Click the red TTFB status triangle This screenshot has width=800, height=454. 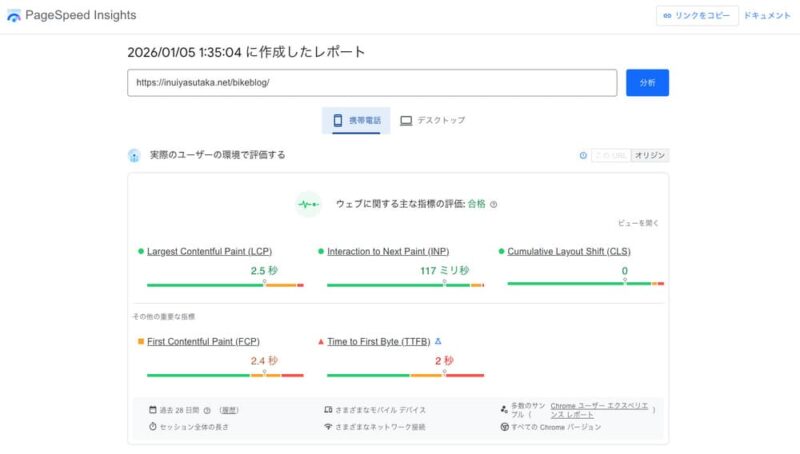[x=321, y=341]
